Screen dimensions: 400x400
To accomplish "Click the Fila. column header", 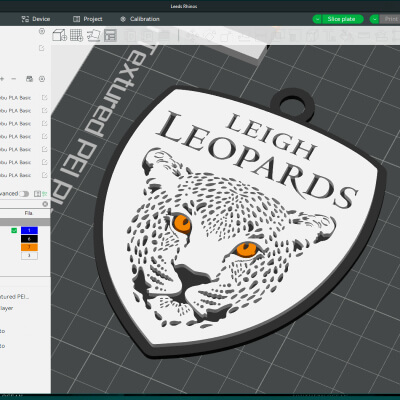I will tap(28, 213).
